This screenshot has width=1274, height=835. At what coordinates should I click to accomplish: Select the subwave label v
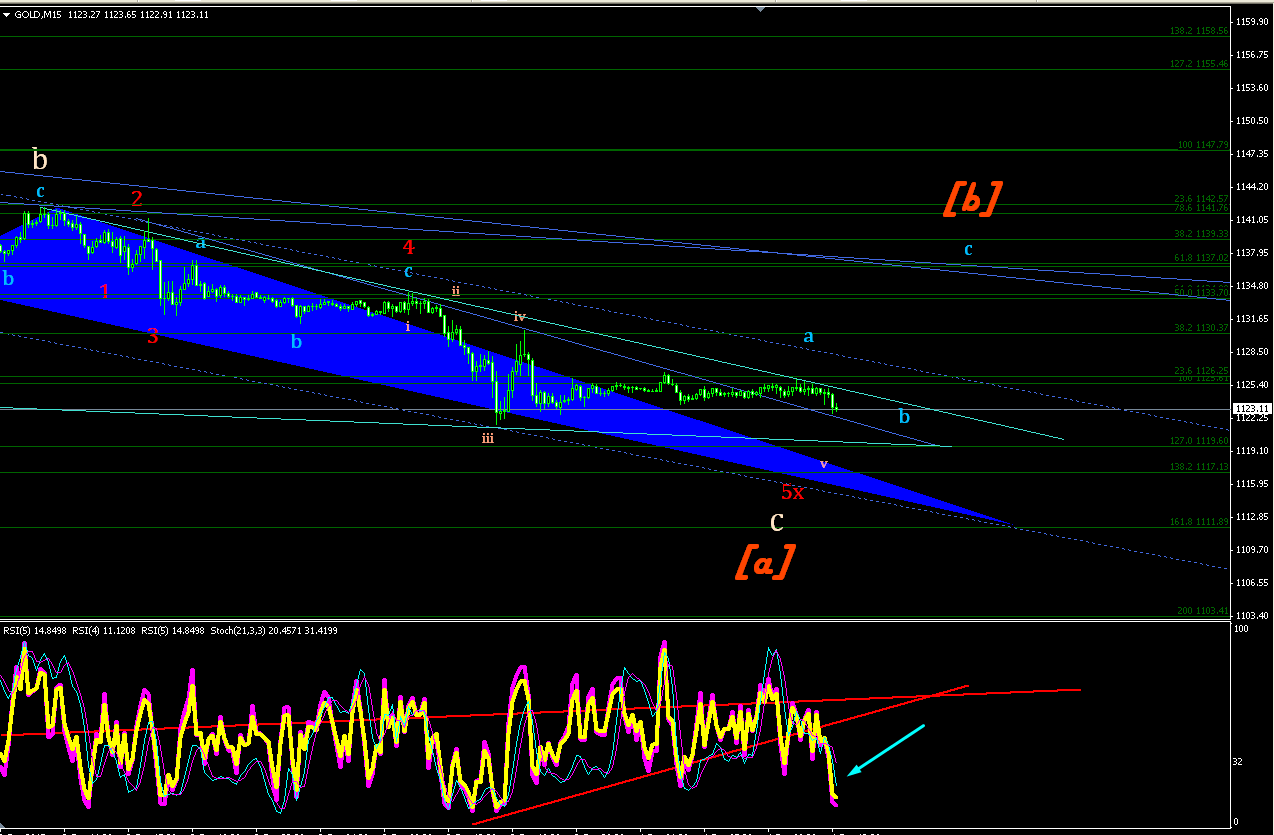point(823,464)
